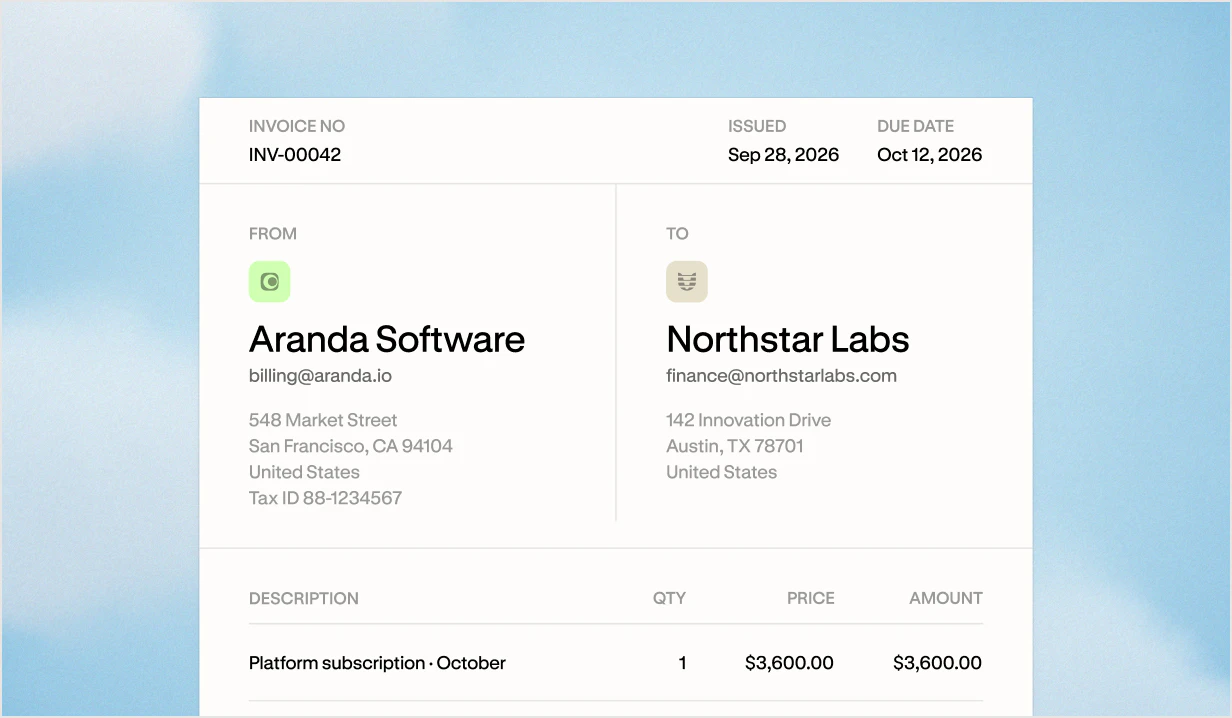The height and width of the screenshot is (718, 1232).
Task: Click Austin, TX 78701 line
Action: point(735,446)
